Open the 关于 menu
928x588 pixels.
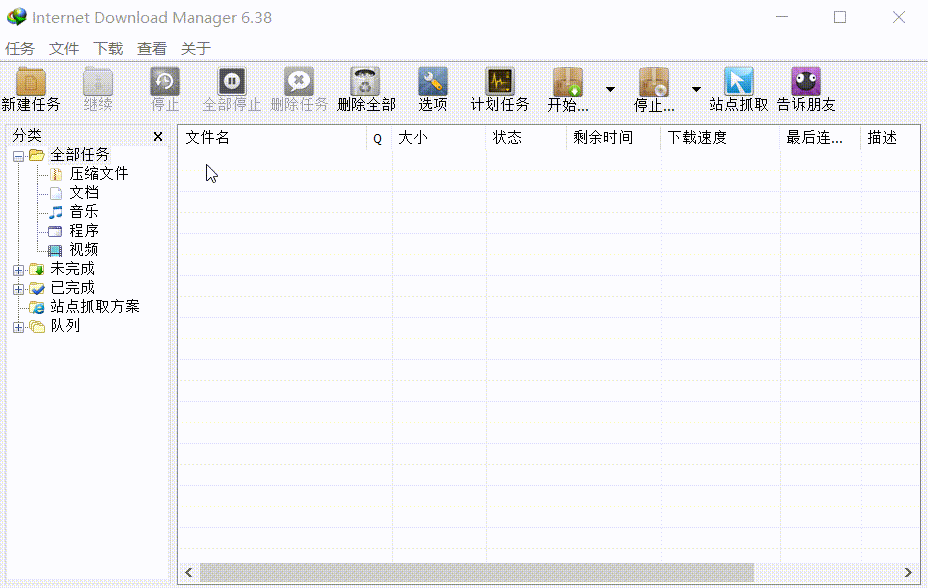pyautogui.click(x=195, y=49)
